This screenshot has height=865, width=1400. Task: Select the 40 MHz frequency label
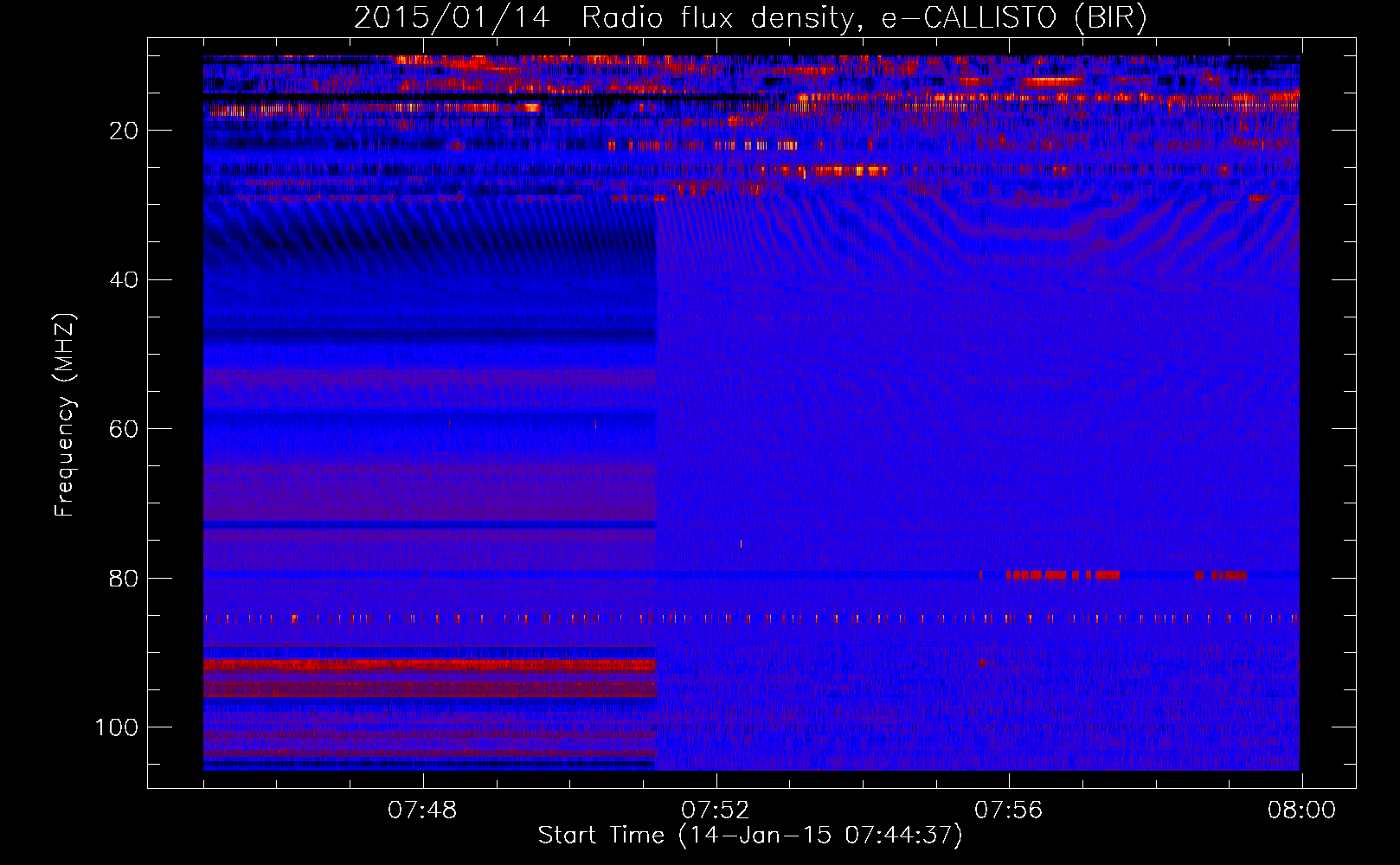tap(125, 280)
